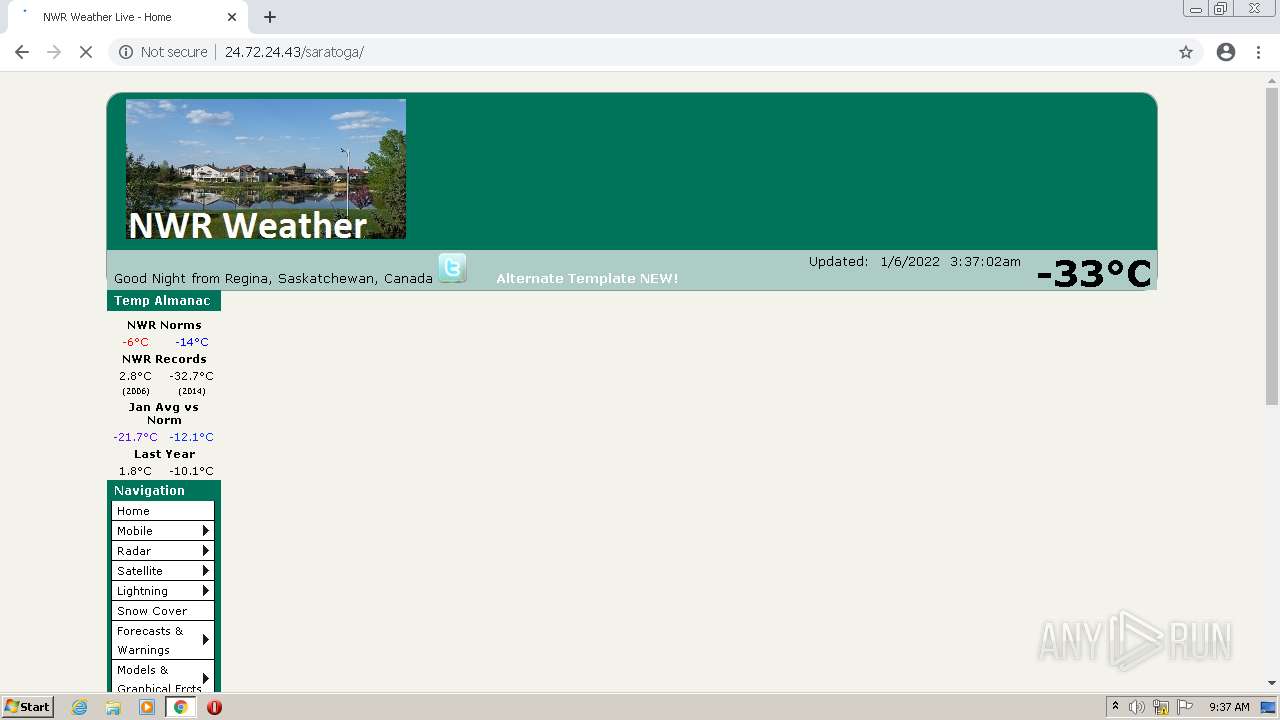This screenshot has width=1280, height=720.
Task: Open the volume speaker tray icon
Action: pyautogui.click(x=1137, y=707)
